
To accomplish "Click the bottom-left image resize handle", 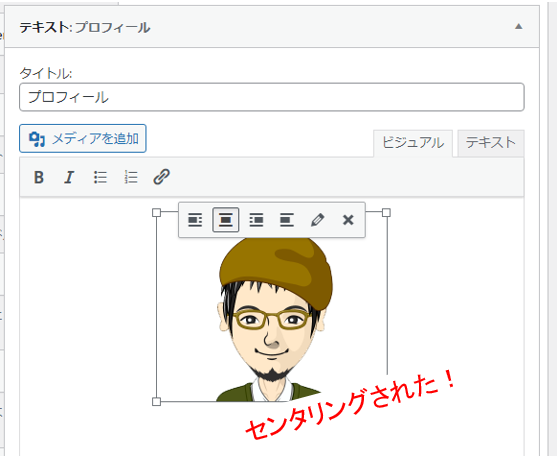I will (x=156, y=402).
